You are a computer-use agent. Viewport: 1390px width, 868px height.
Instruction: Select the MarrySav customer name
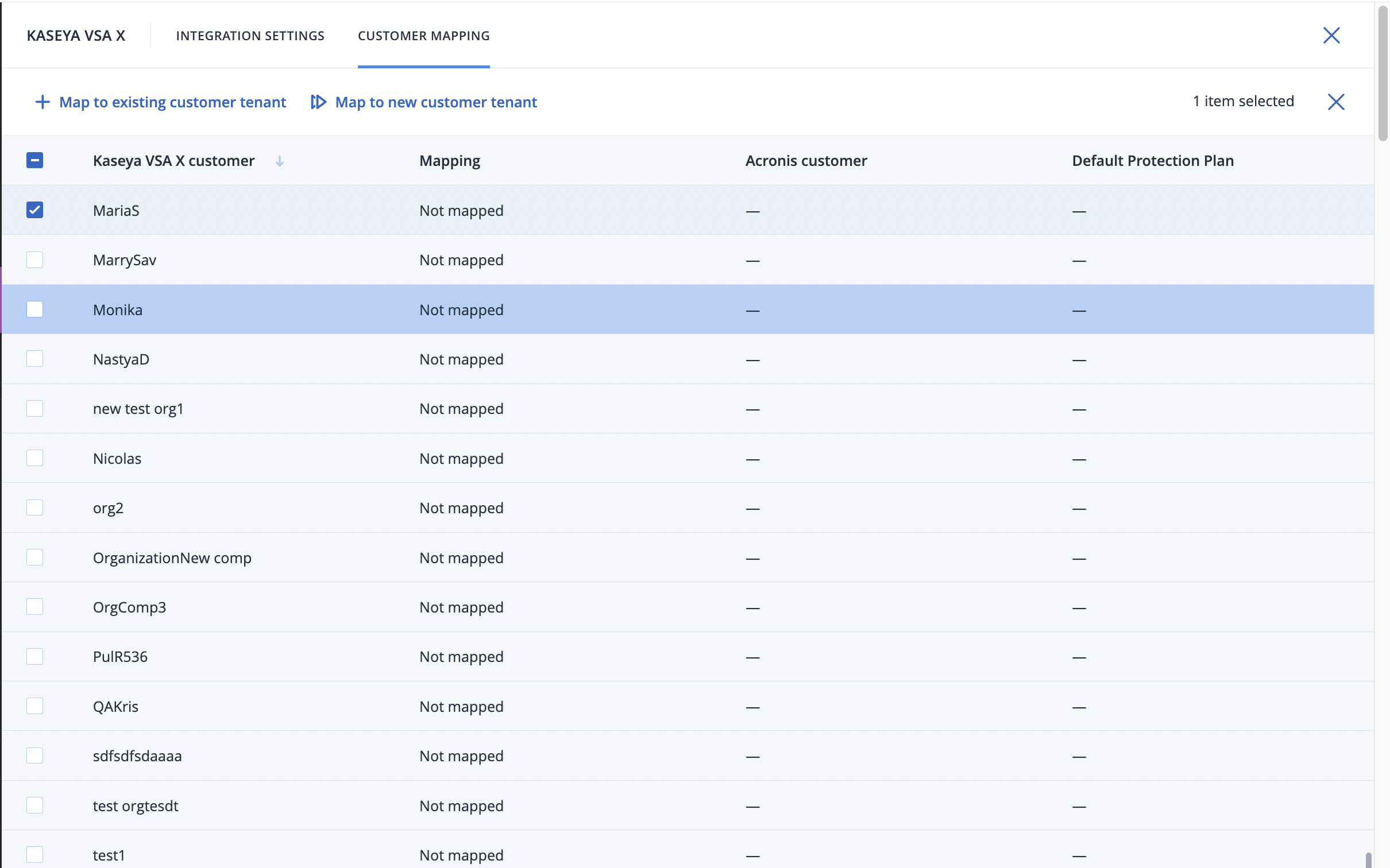125,261
